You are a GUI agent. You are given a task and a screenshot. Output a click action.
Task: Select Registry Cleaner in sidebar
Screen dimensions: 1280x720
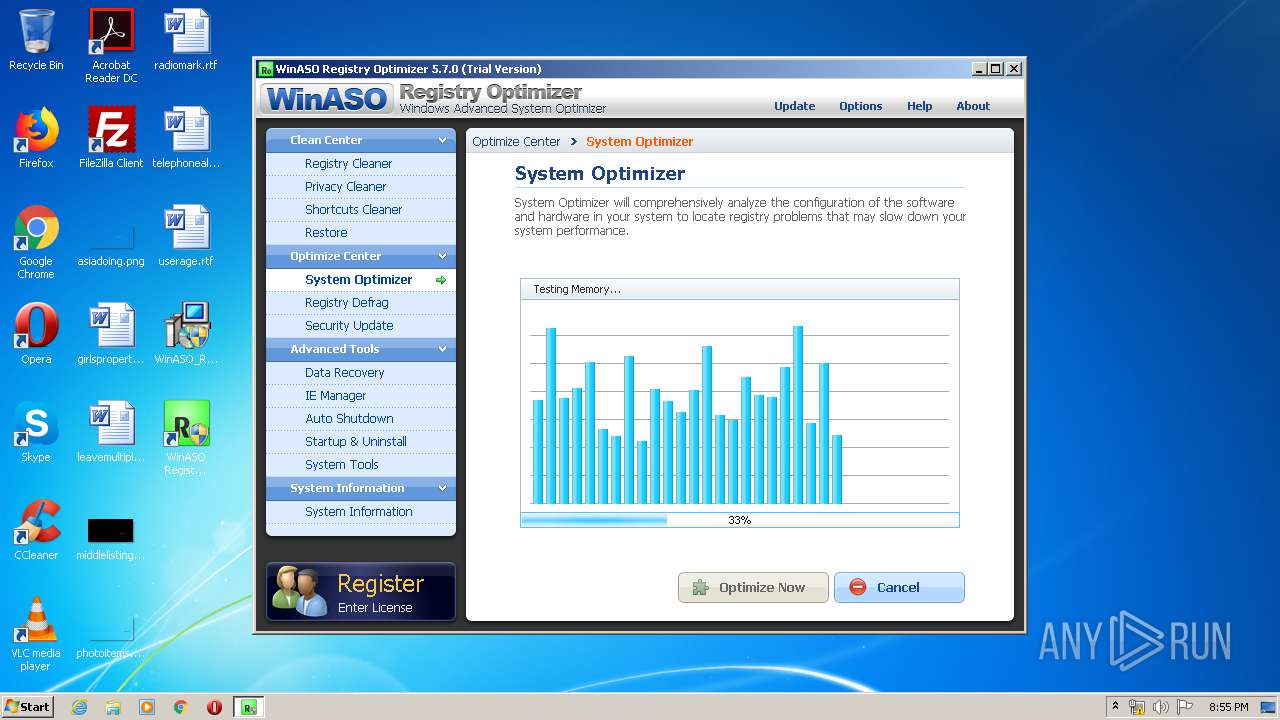click(361, 164)
